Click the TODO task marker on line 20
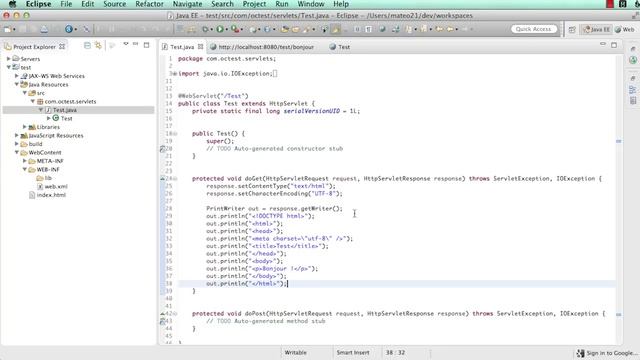640x360 pixels. point(162,149)
